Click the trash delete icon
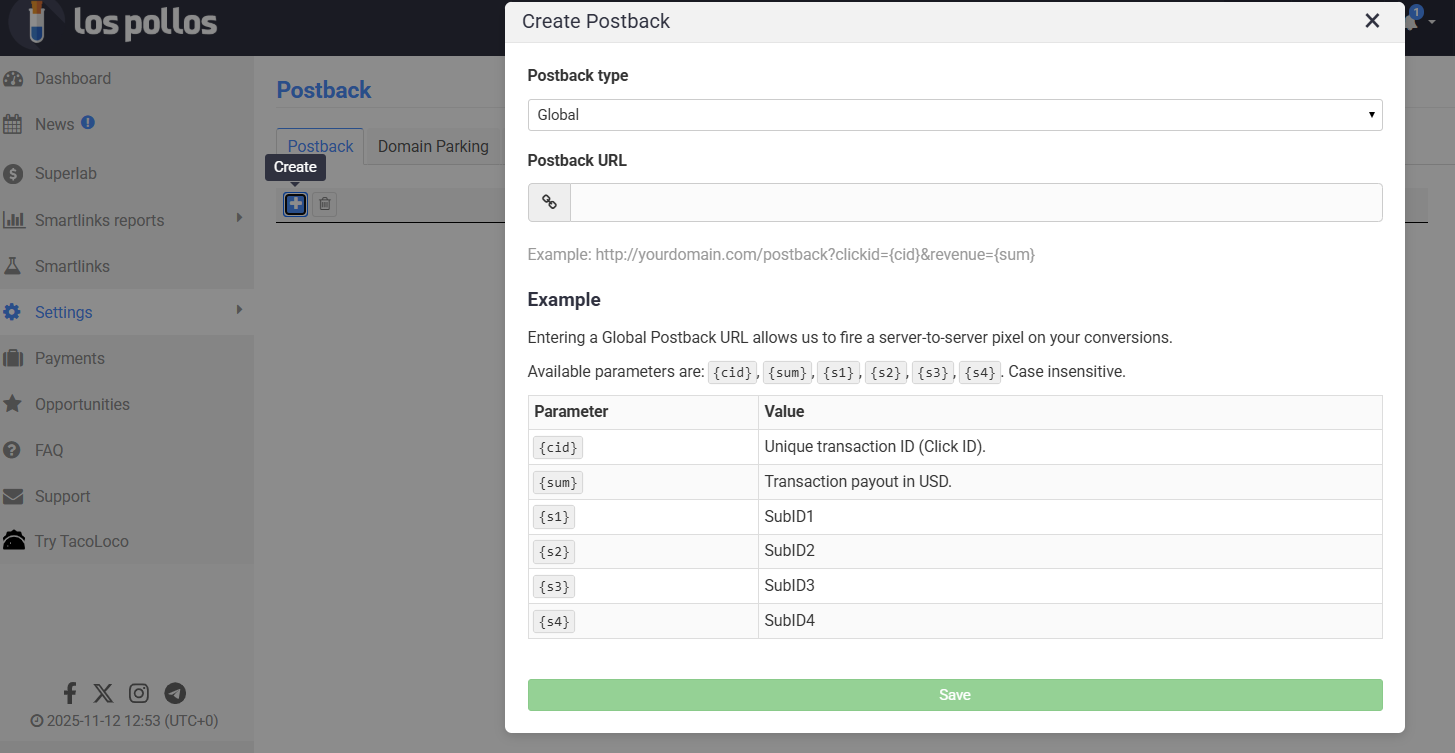The image size is (1455, 753). click(x=324, y=204)
